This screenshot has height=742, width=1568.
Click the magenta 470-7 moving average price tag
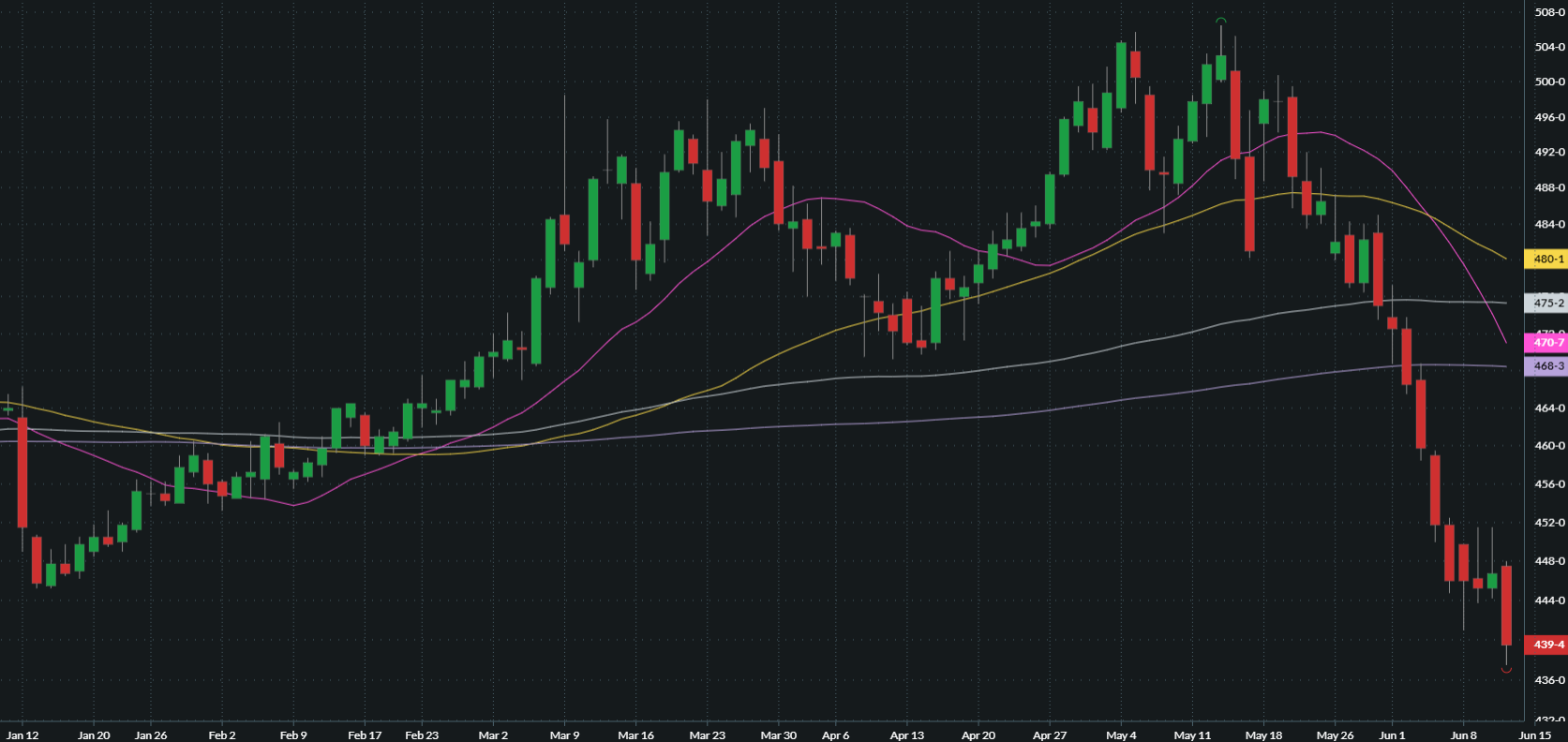[x=1546, y=342]
